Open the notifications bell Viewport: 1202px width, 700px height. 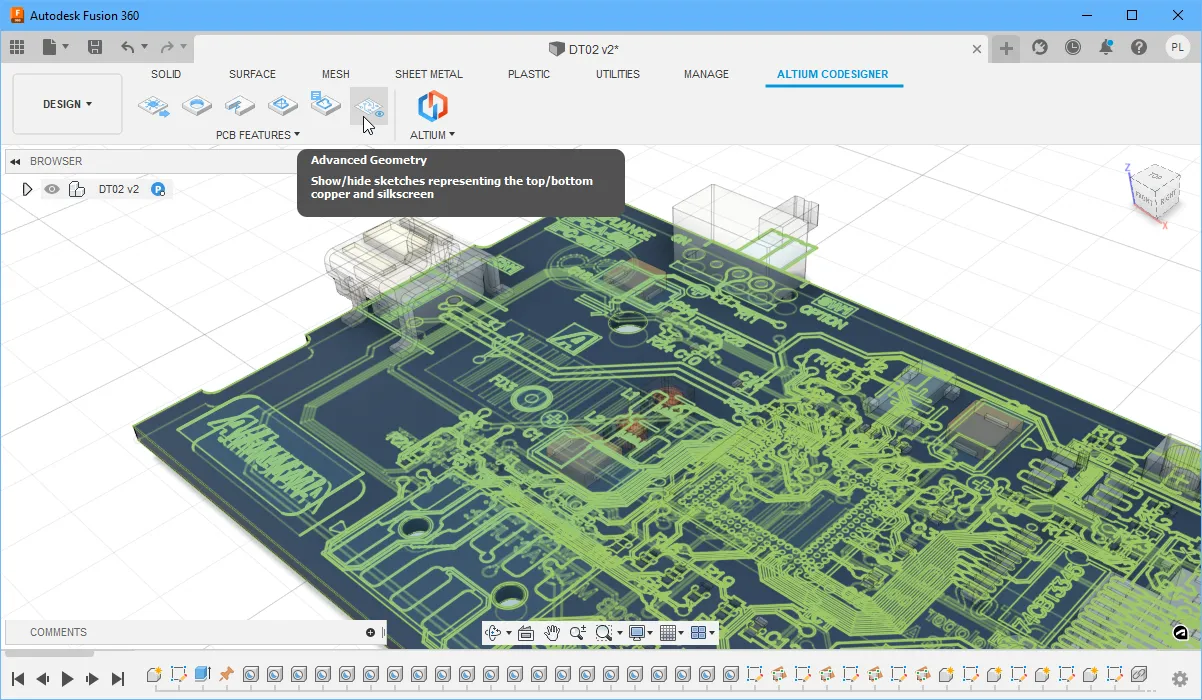(x=1106, y=47)
